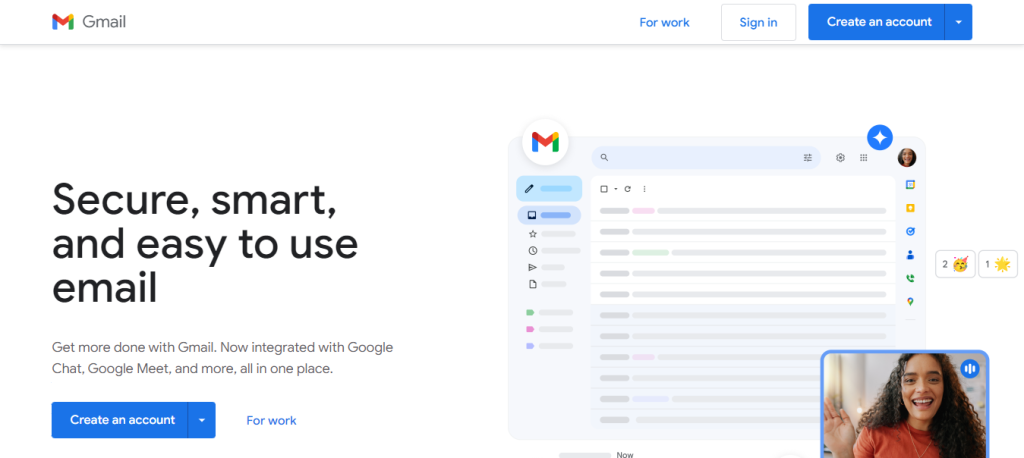Open the Tasks checkmark icon in the side panel
This screenshot has width=1024, height=458.
[x=910, y=231]
